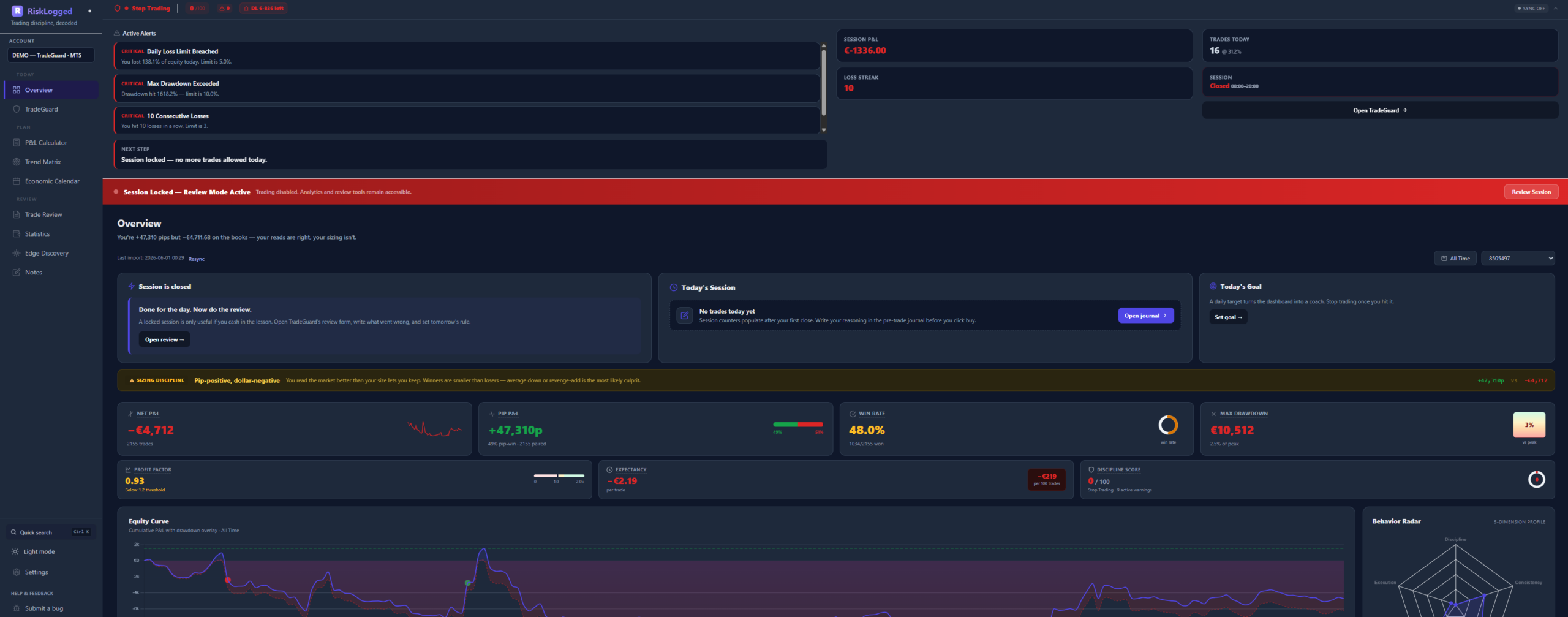Click the Light mode sun icon
Viewport: 1568px width, 617px height.
click(15, 551)
